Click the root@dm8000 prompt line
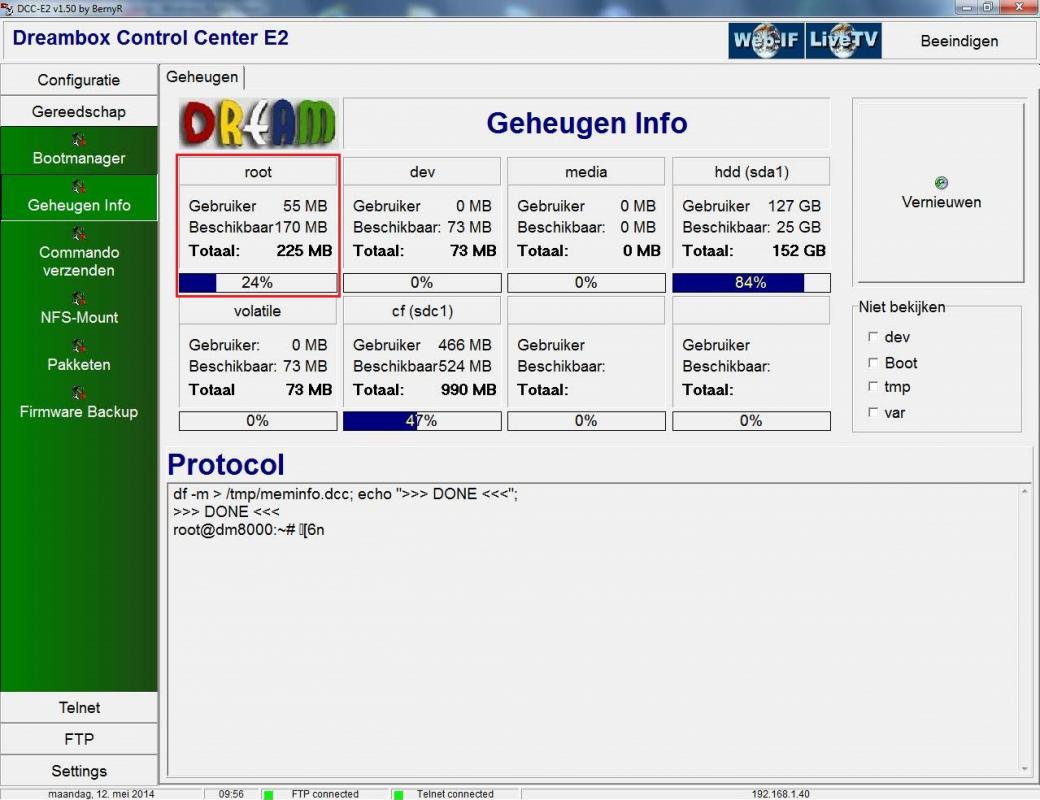The height and width of the screenshot is (800, 1040). coord(249,530)
